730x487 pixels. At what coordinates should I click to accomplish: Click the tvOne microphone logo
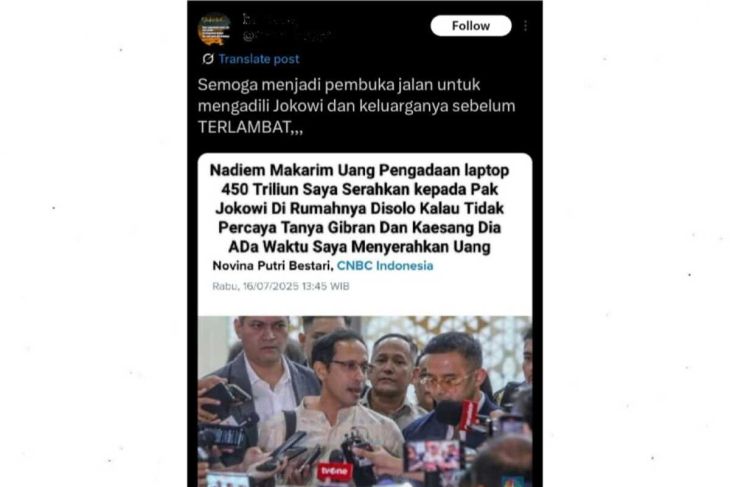(x=335, y=471)
